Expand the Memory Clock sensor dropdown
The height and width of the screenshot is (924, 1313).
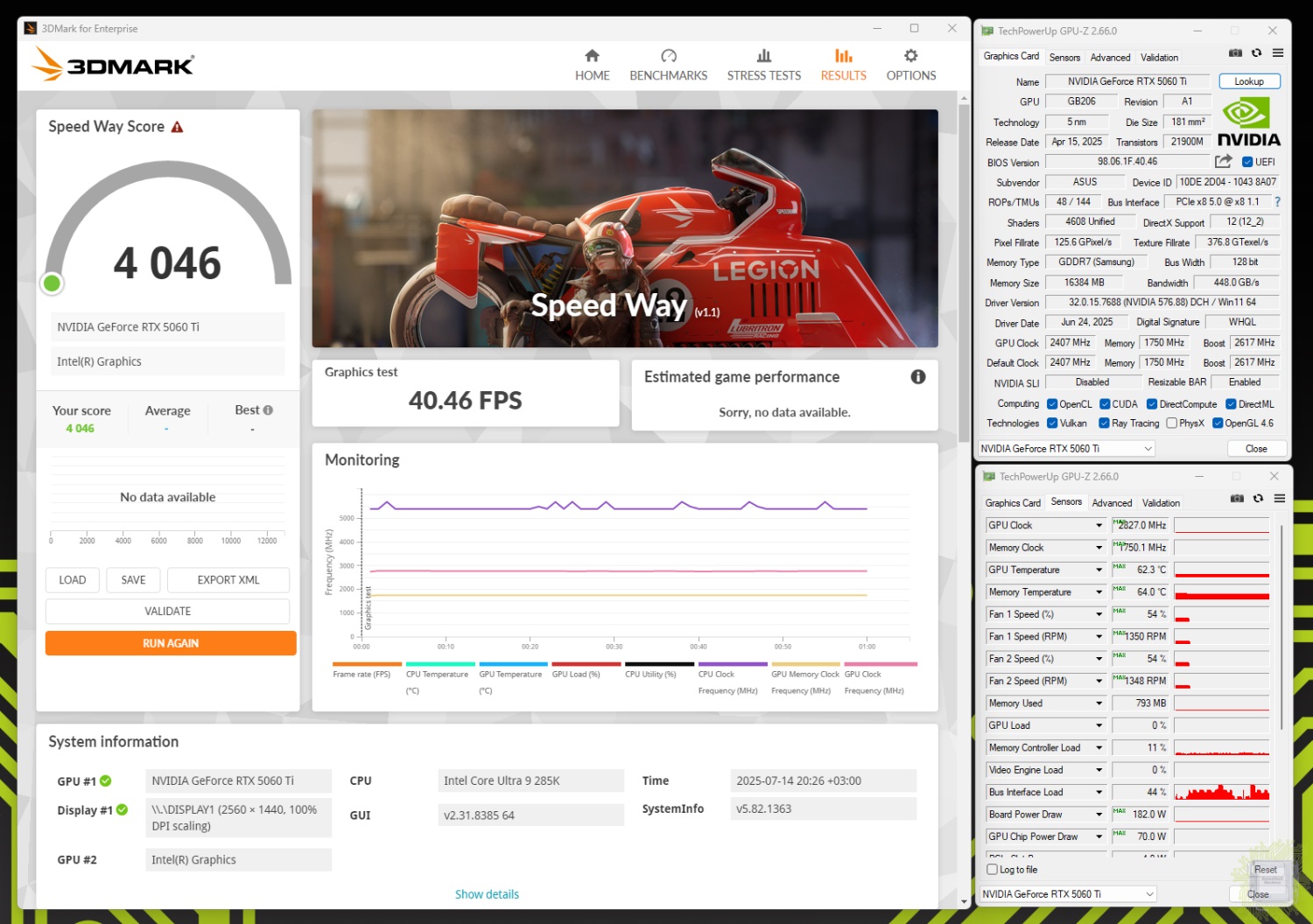pos(1099,548)
